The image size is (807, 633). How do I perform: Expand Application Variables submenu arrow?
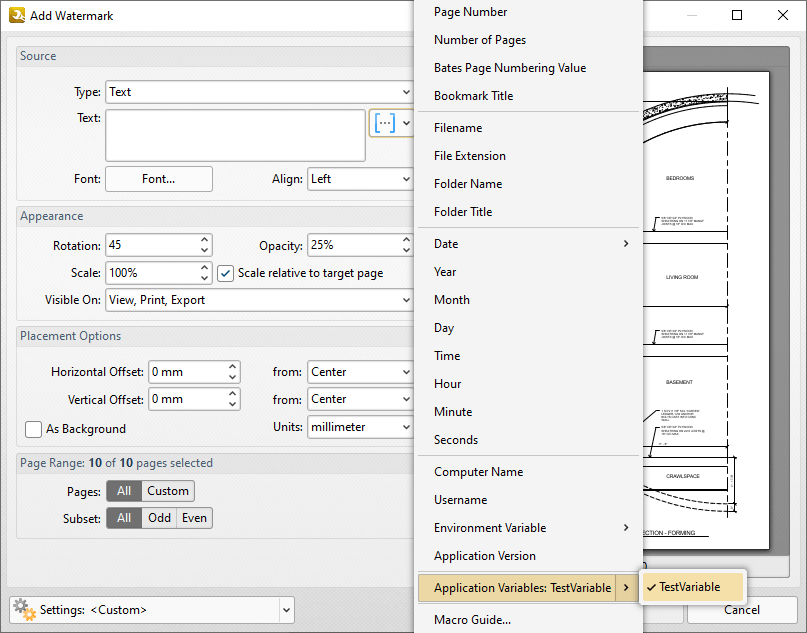point(626,588)
